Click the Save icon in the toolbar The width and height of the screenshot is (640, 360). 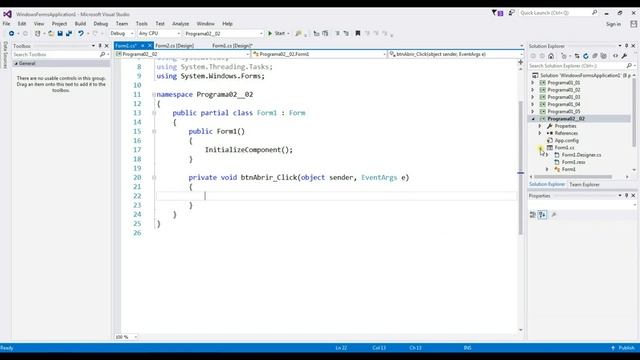(x=60, y=33)
